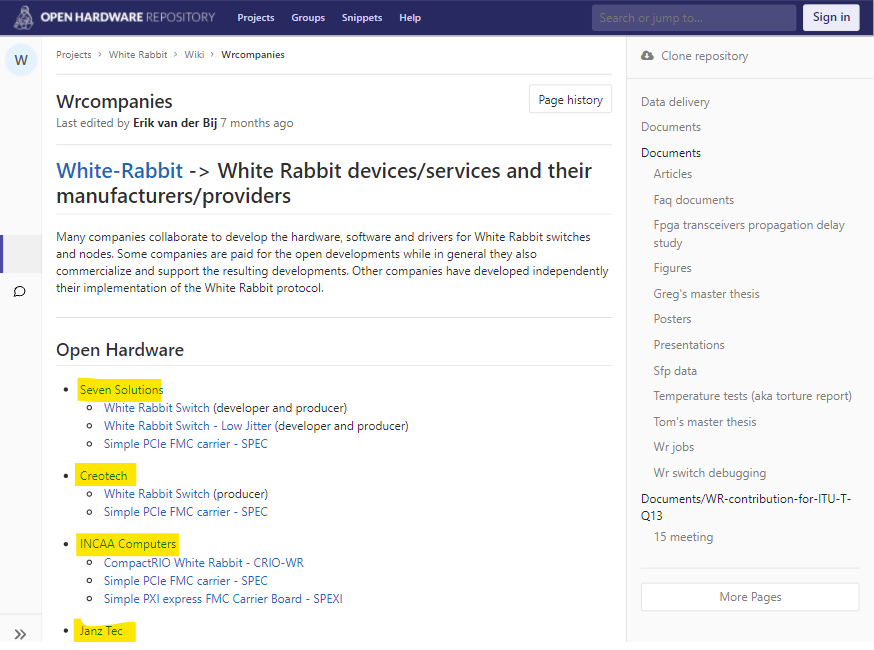This screenshot has height=650, width=874.
Task: Open the White Rabbit project avatar W
Action: pyautogui.click(x=21, y=60)
